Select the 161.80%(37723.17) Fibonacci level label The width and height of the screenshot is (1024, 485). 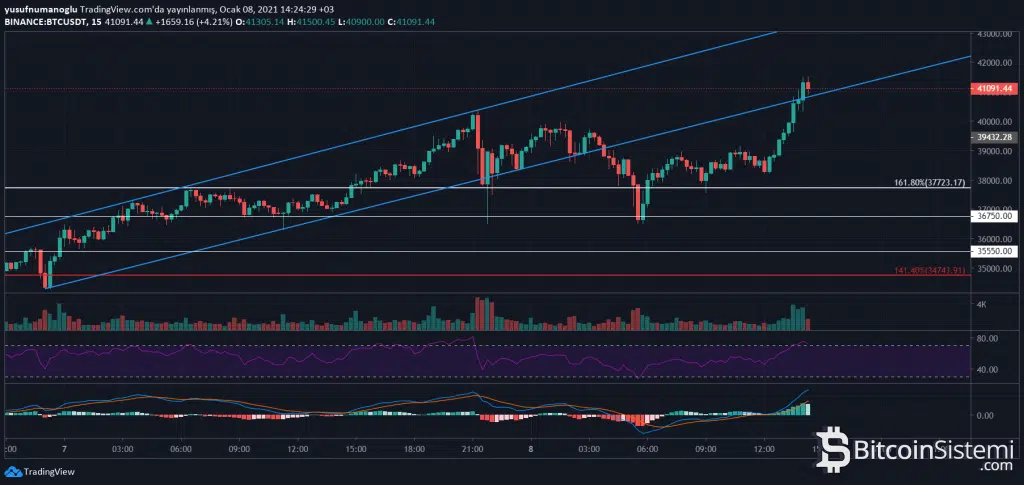[929, 183]
